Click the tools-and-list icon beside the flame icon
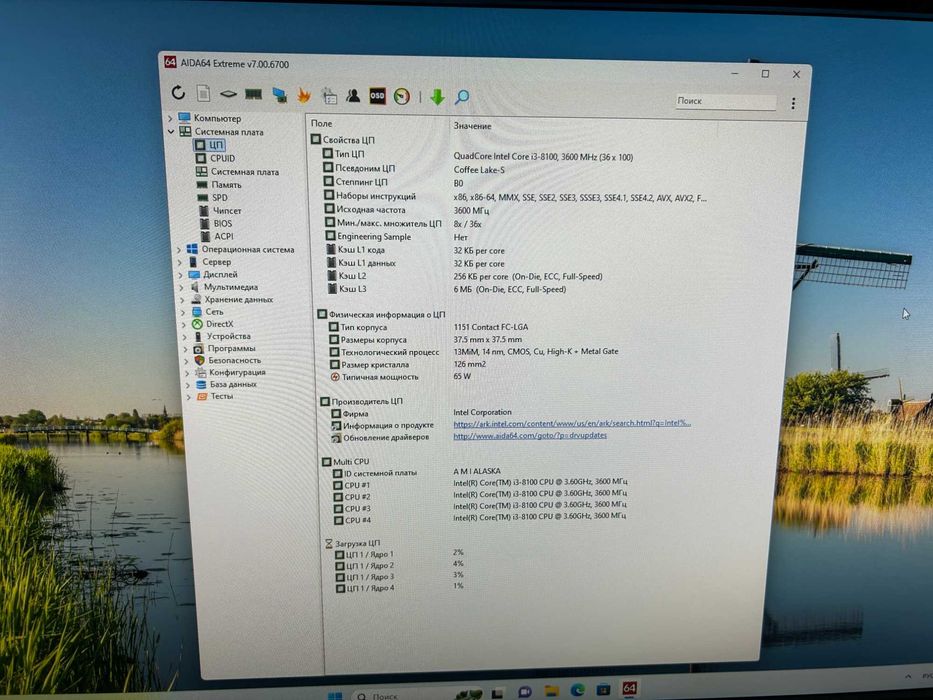Screen dimensions: 933x700 pyautogui.click(x=329, y=96)
